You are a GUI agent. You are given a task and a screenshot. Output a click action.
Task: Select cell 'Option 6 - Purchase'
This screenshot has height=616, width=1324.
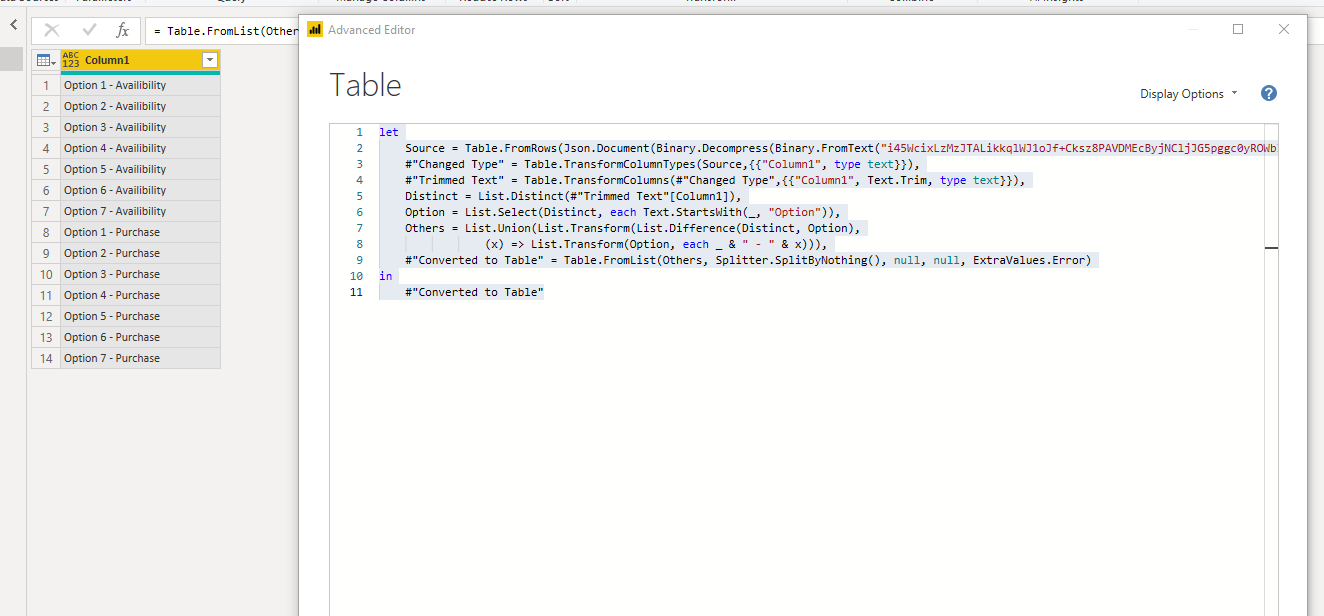(140, 337)
